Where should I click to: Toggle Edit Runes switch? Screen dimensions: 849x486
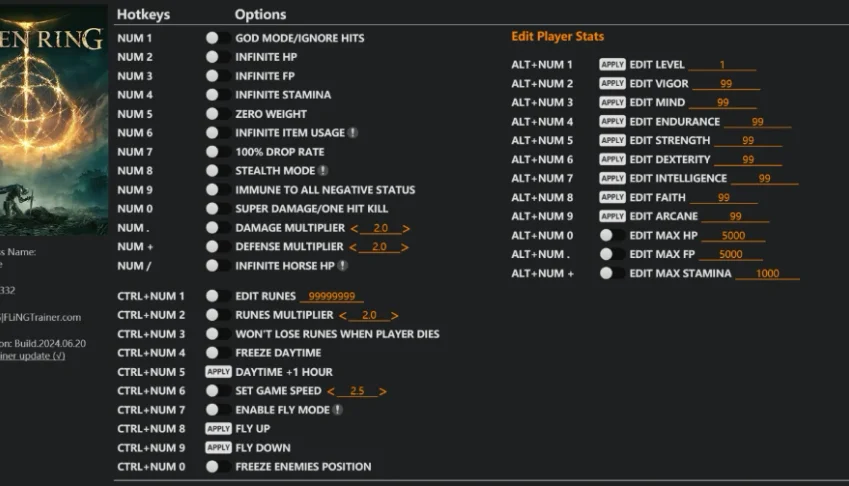pos(218,296)
